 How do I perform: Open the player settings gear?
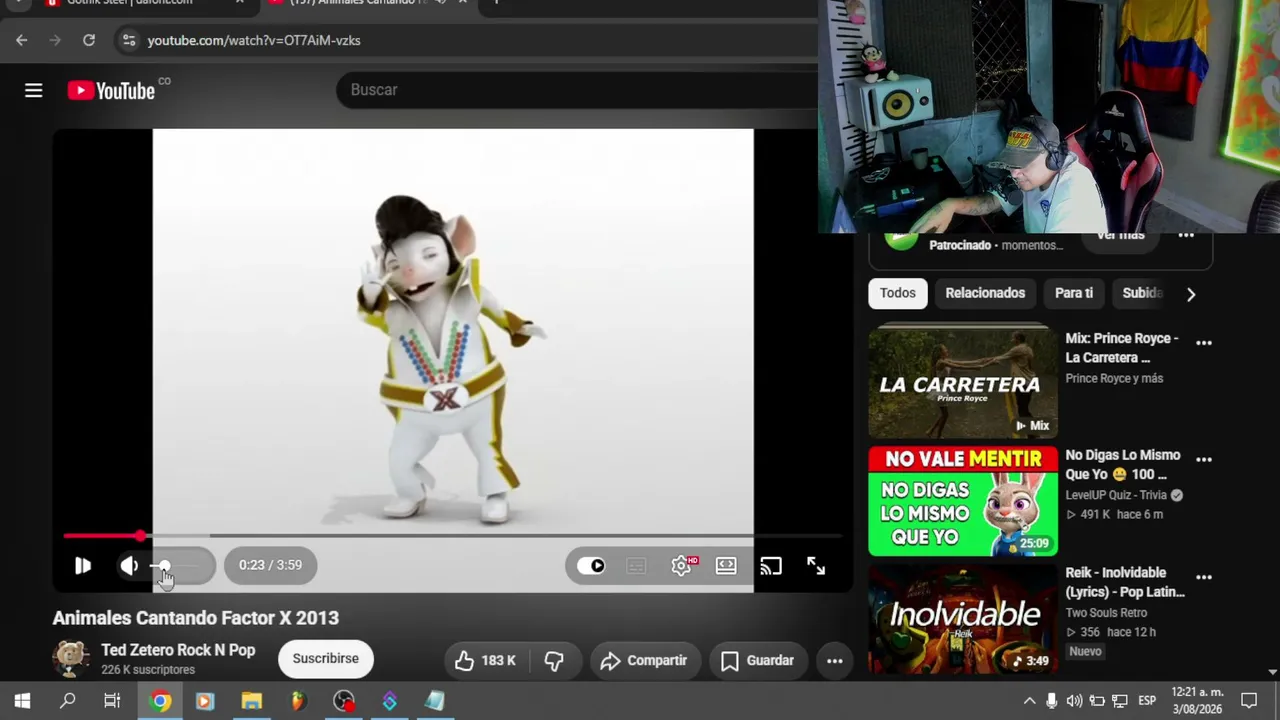(x=682, y=566)
